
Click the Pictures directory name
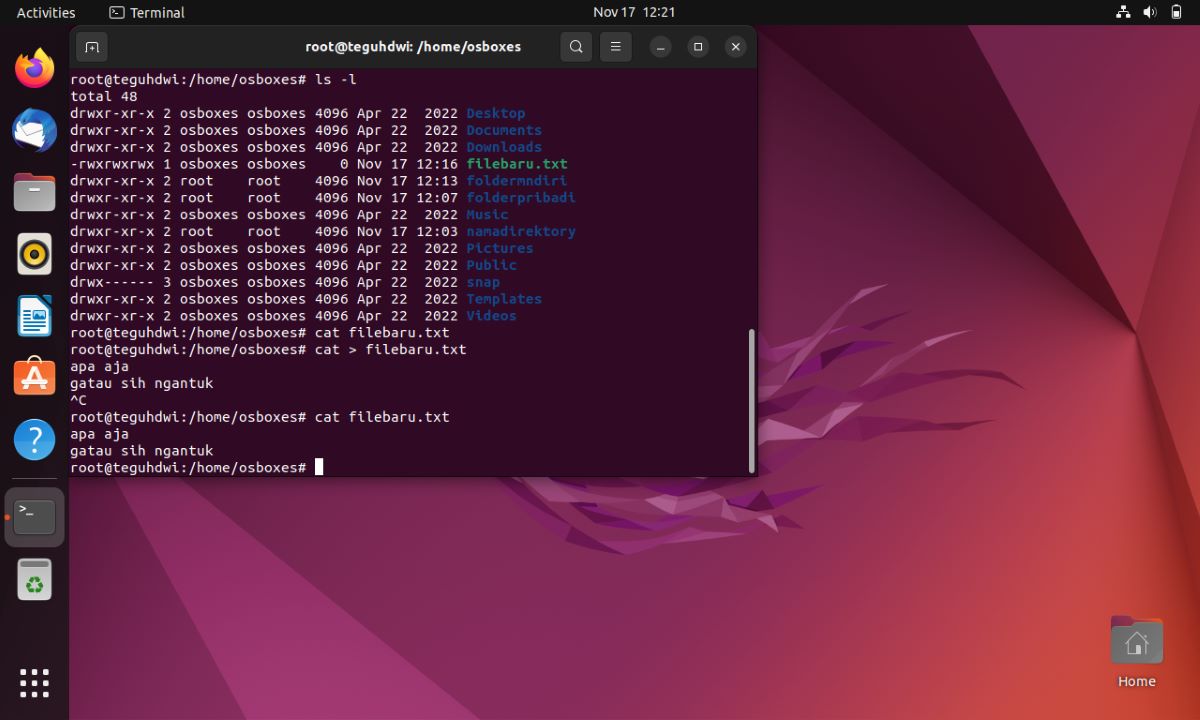[500, 248]
